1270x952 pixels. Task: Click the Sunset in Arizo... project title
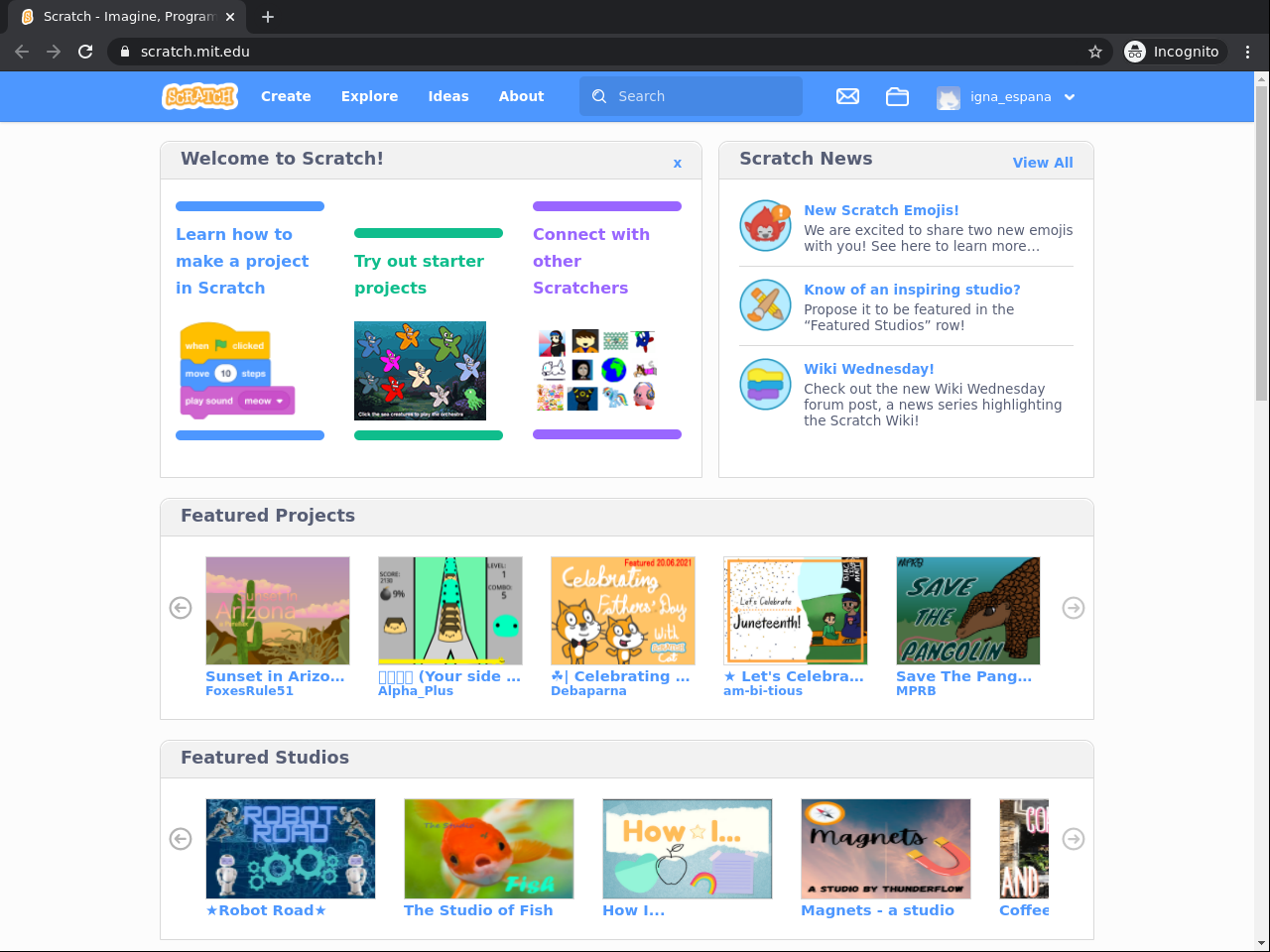[275, 676]
